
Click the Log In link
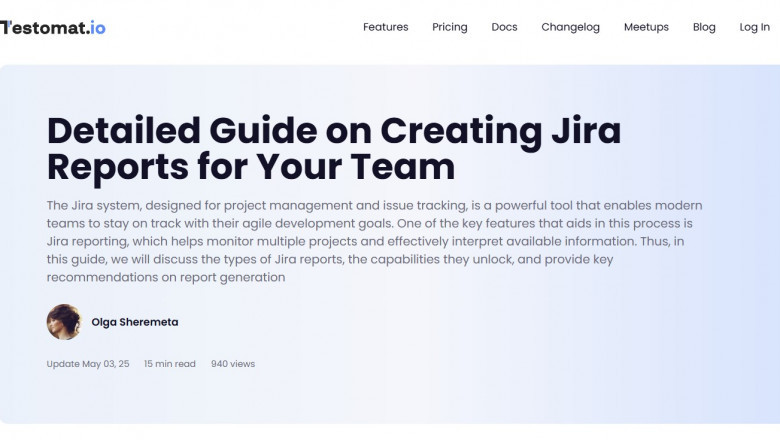point(754,27)
